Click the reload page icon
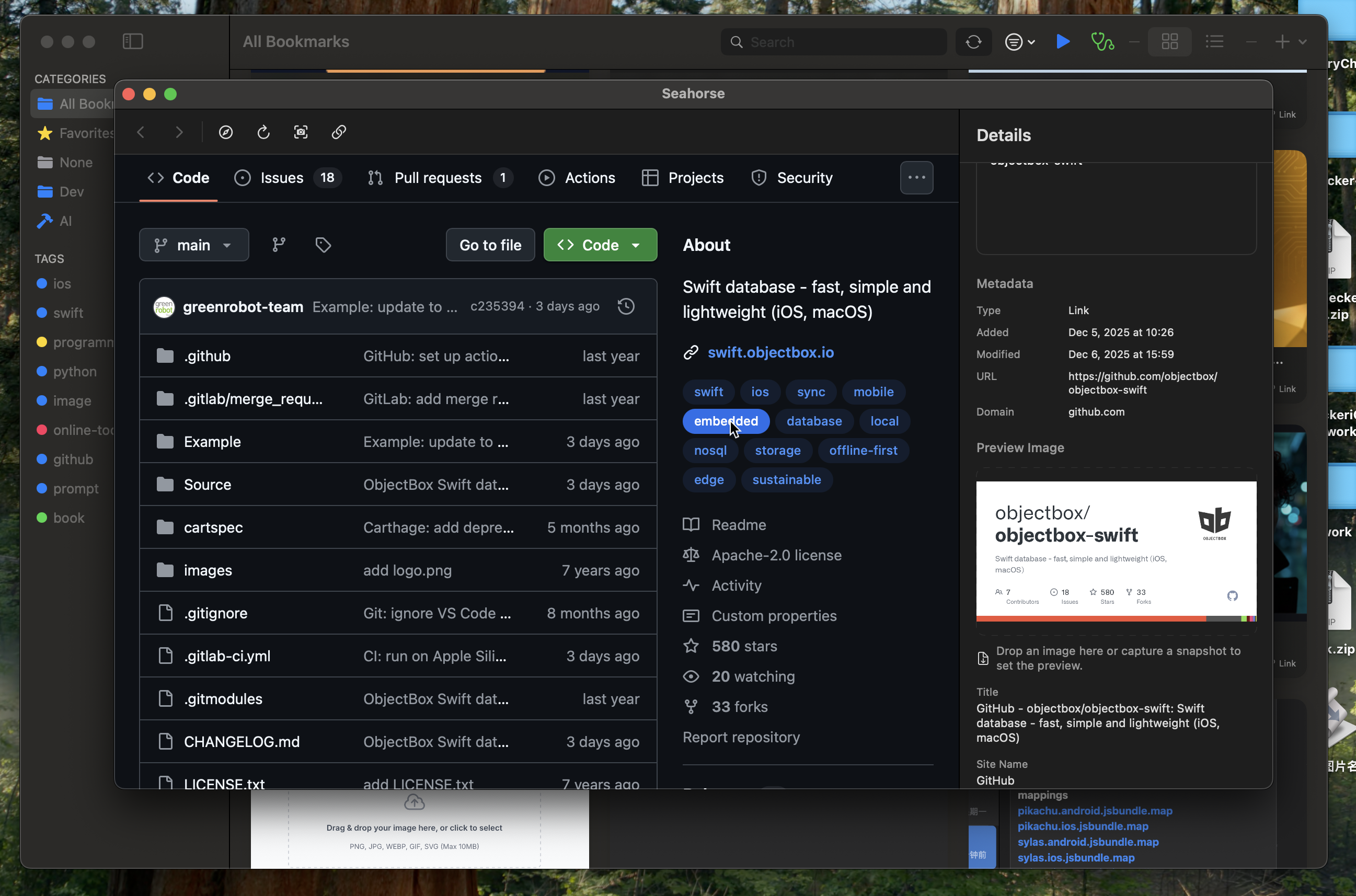Viewport: 1356px width, 896px height. (263, 133)
